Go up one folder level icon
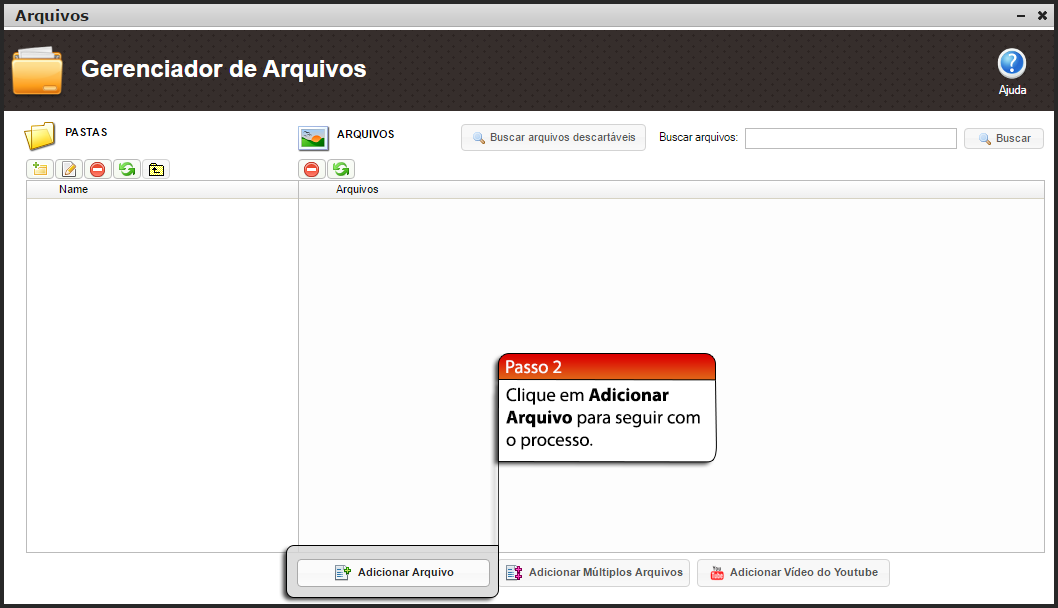 point(156,169)
